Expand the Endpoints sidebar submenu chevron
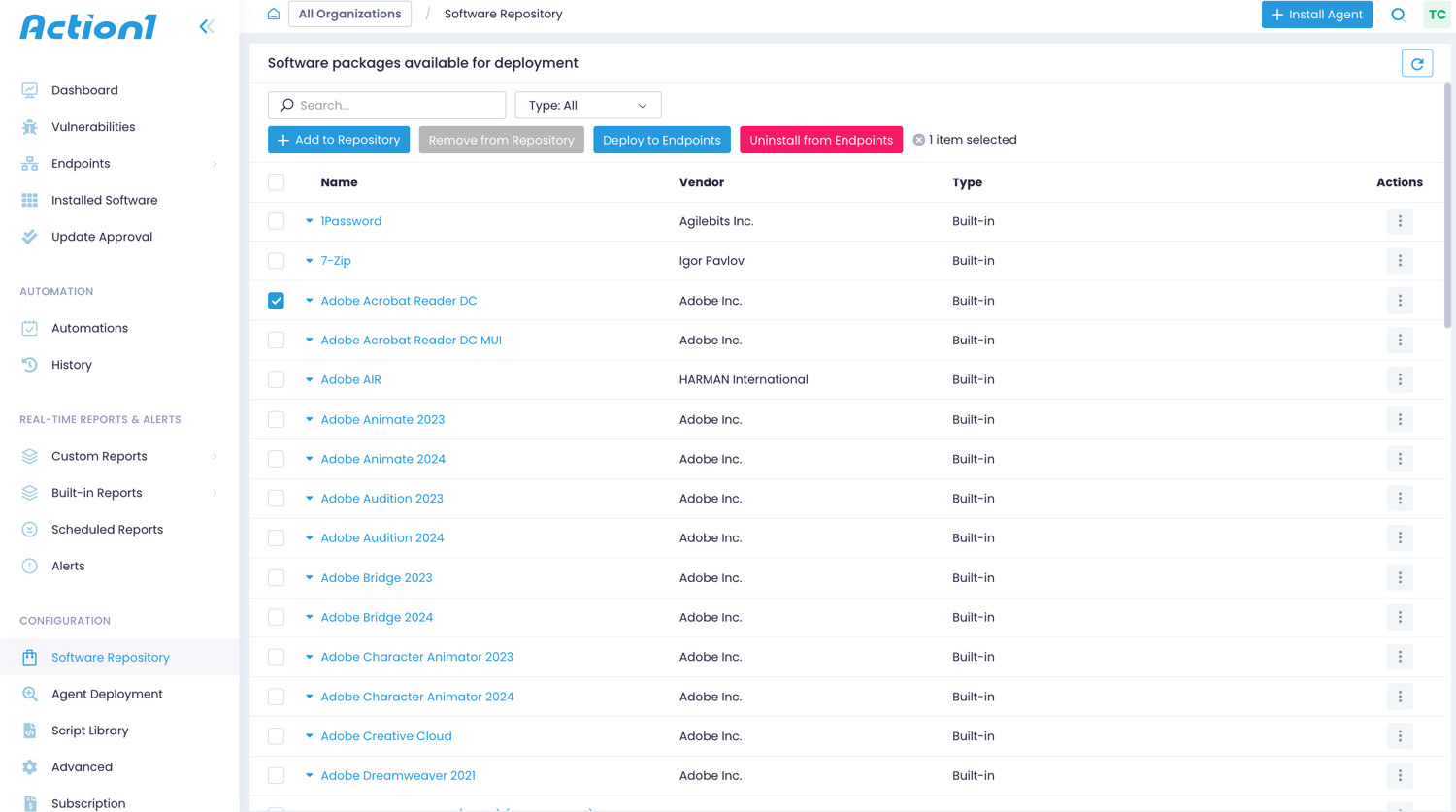 point(215,164)
